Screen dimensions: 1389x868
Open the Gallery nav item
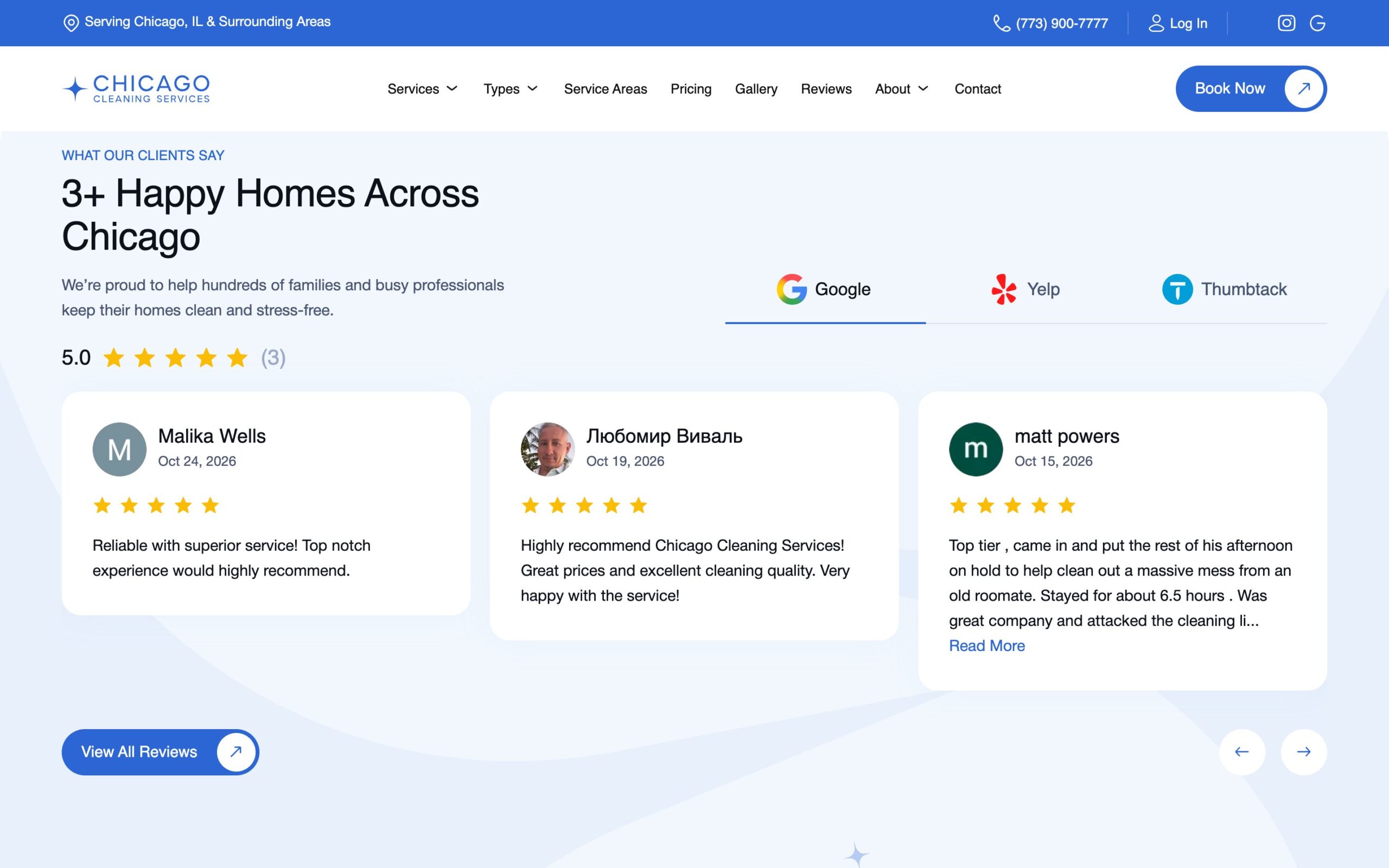click(756, 89)
